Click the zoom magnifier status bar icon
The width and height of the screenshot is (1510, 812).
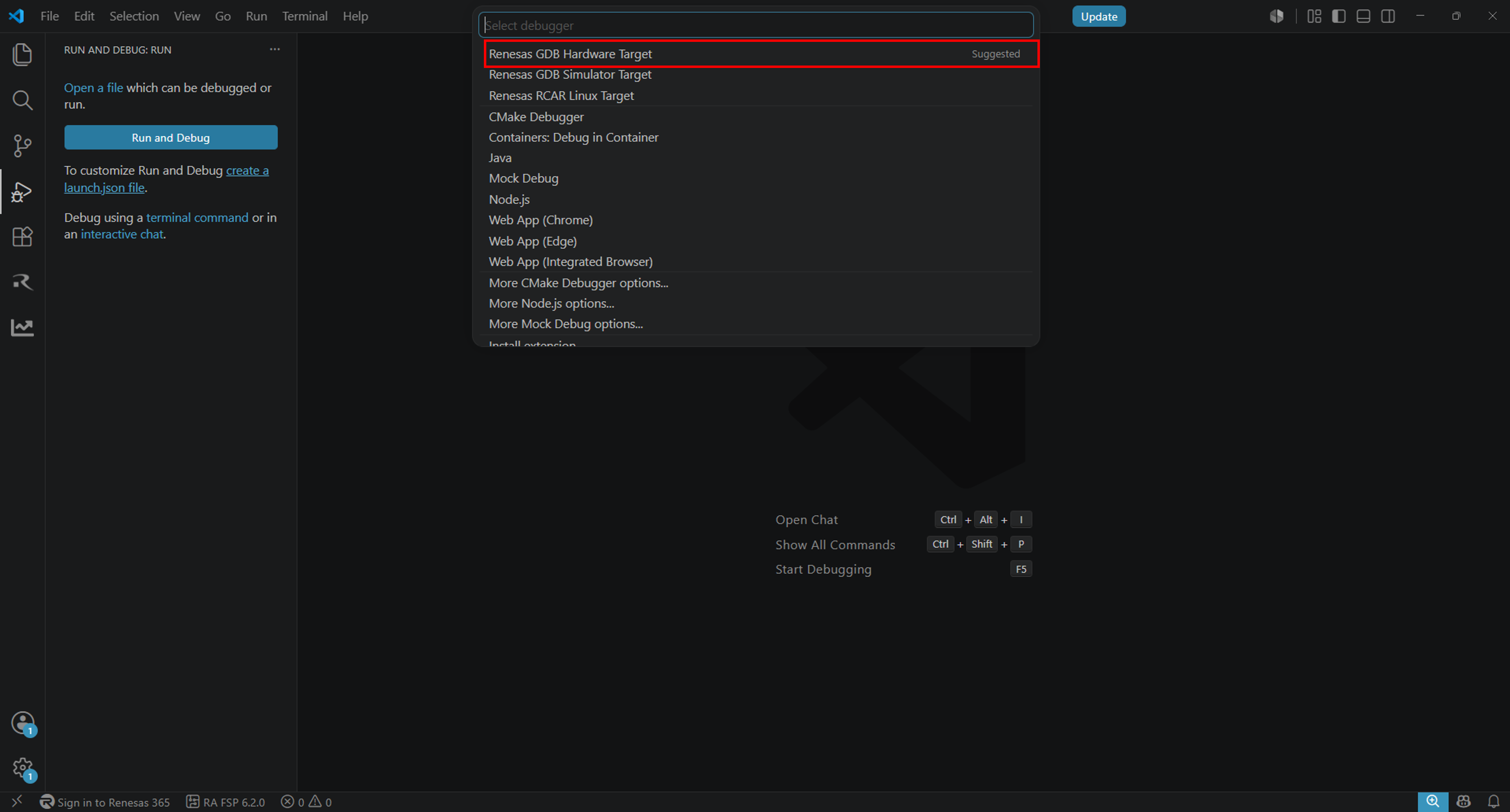point(1433,801)
